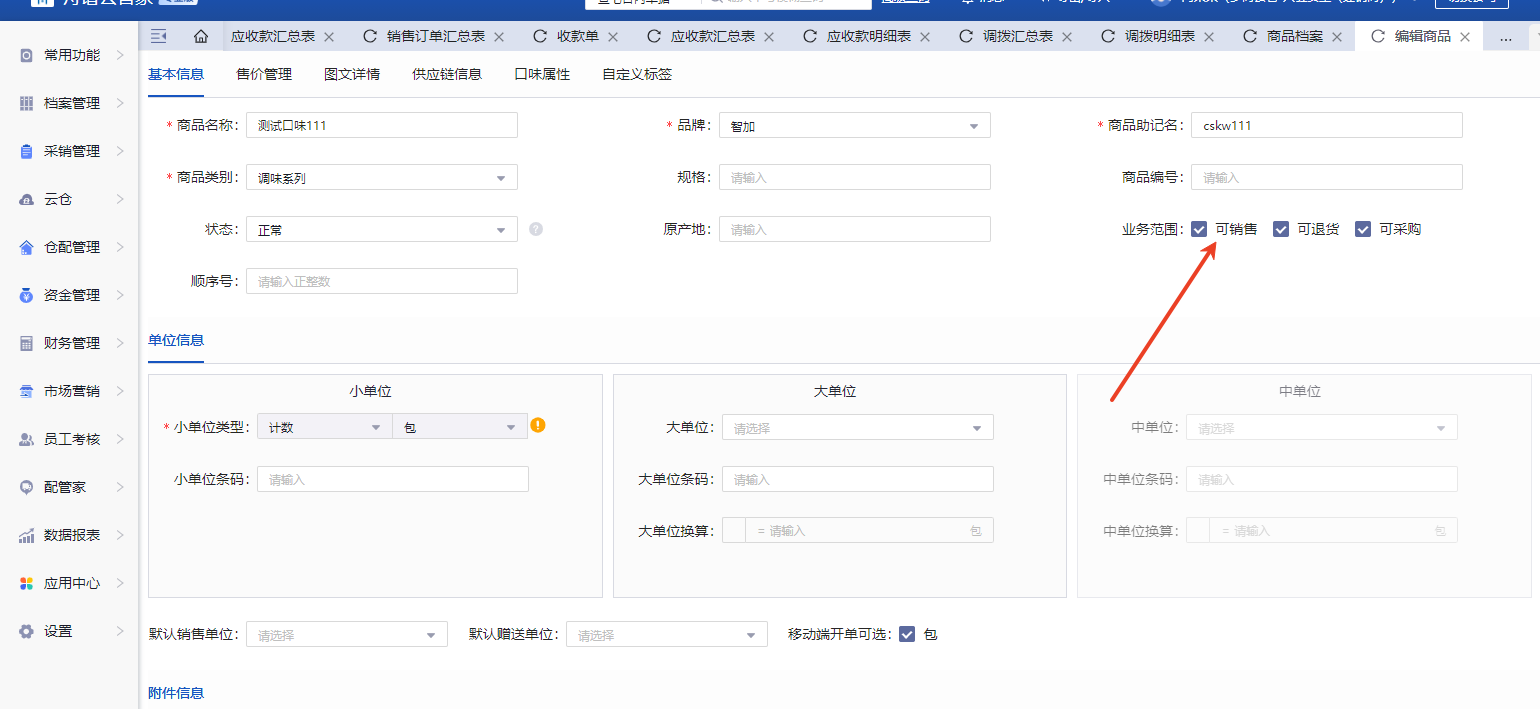Switch to the 售价管理 tab
Viewport: 1540px width, 709px height.
(x=264, y=74)
